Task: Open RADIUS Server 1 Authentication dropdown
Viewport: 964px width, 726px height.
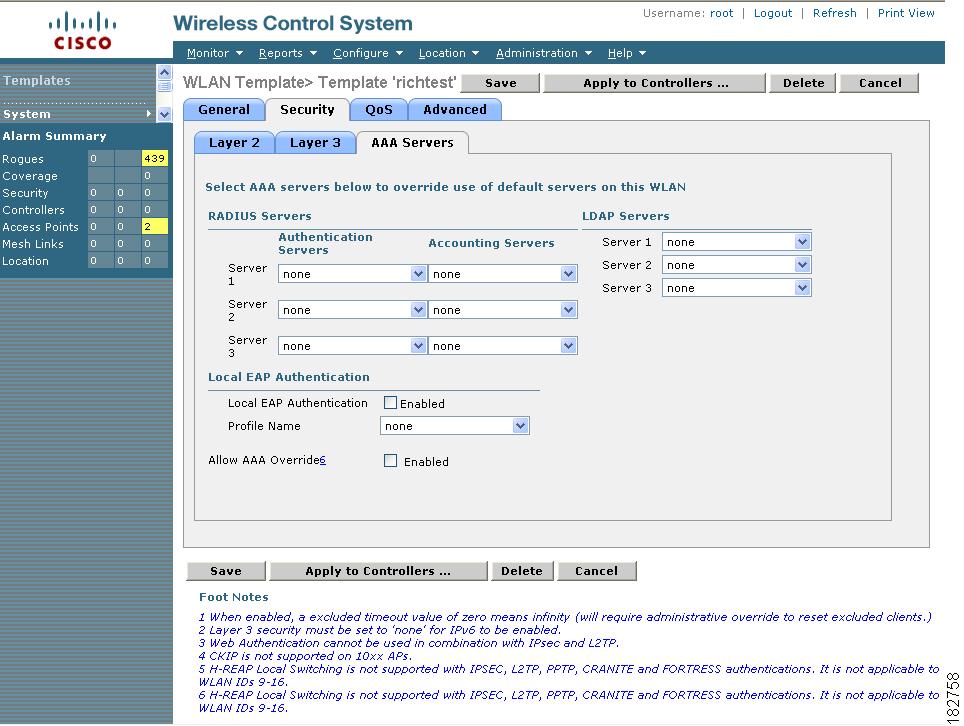Action: click(352, 274)
